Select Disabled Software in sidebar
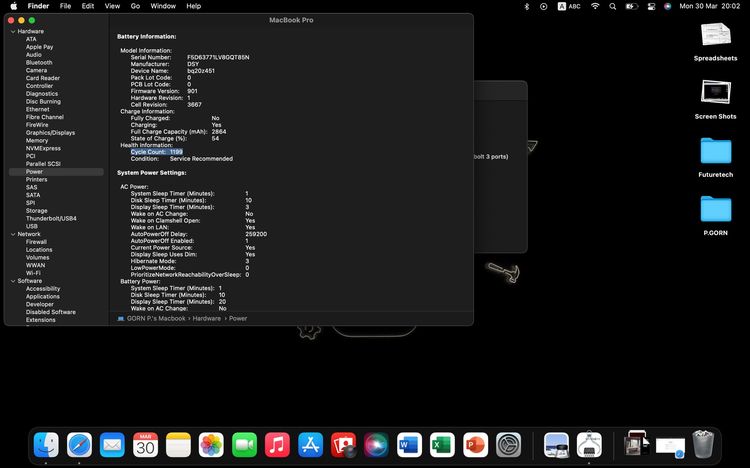Image resolution: width=750 pixels, height=468 pixels. (x=51, y=312)
